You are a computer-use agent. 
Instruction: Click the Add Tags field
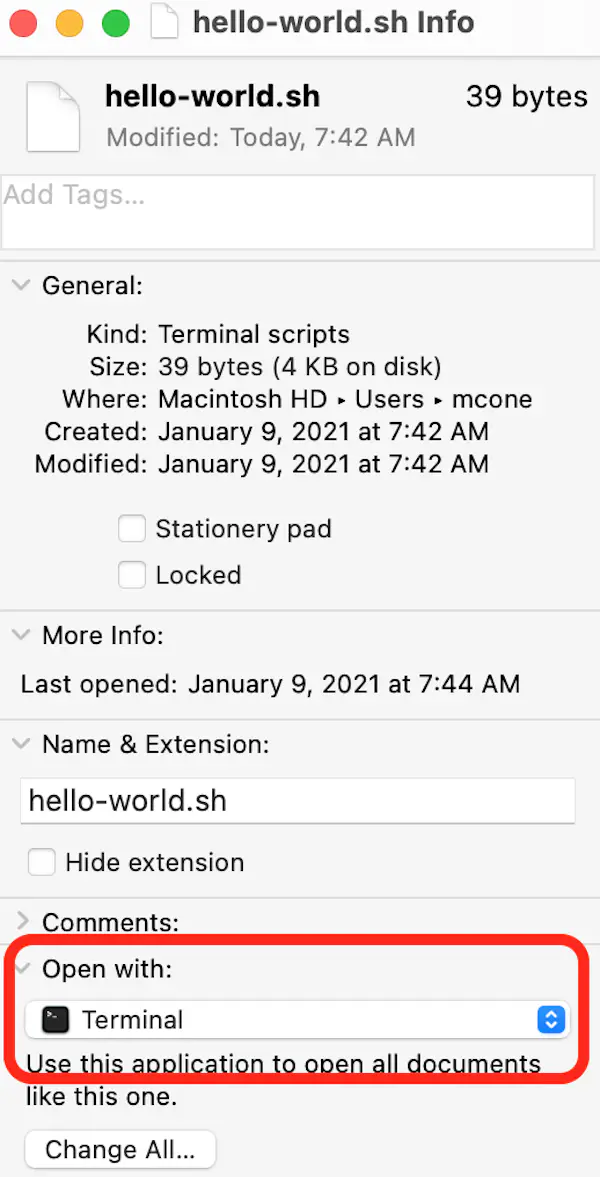(296, 212)
